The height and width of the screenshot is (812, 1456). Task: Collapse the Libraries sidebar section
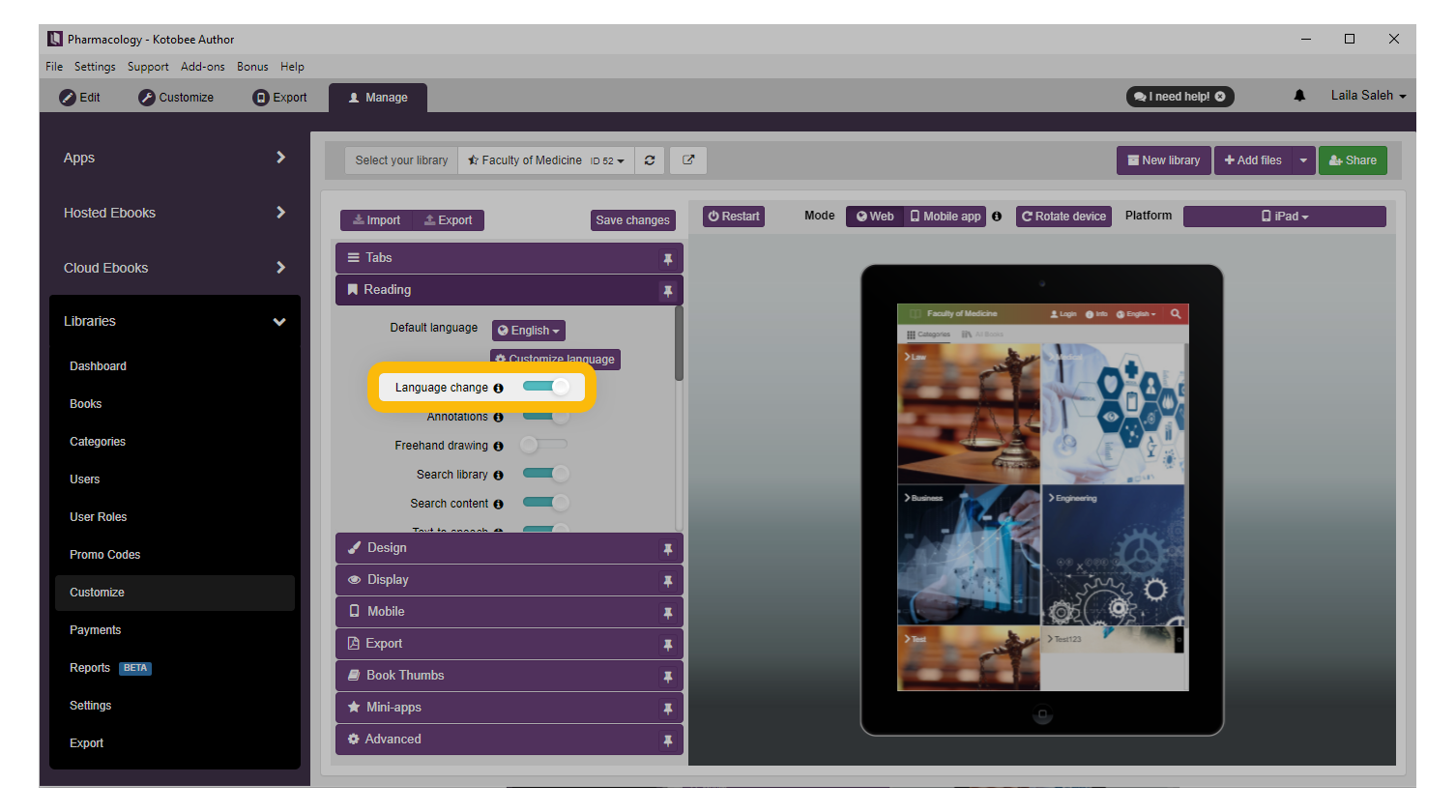click(x=175, y=321)
